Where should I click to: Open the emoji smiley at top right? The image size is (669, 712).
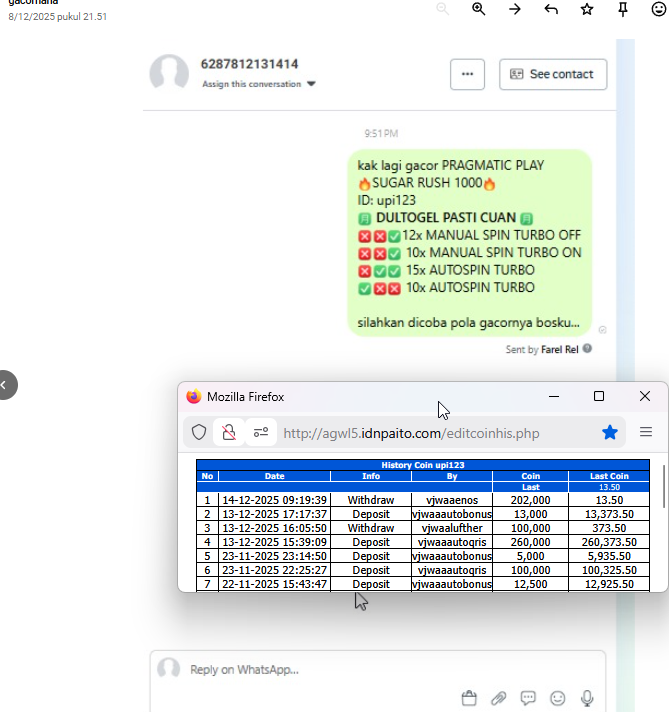coord(659,9)
